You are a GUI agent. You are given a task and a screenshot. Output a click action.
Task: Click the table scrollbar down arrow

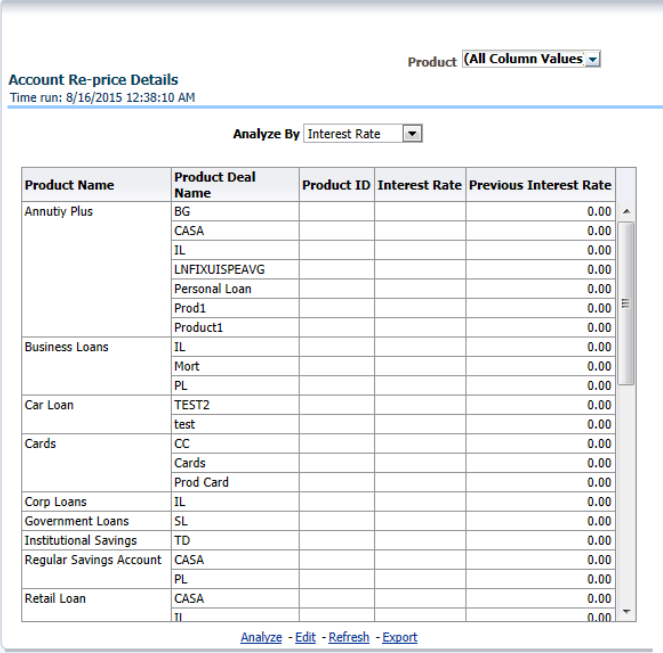(x=627, y=612)
